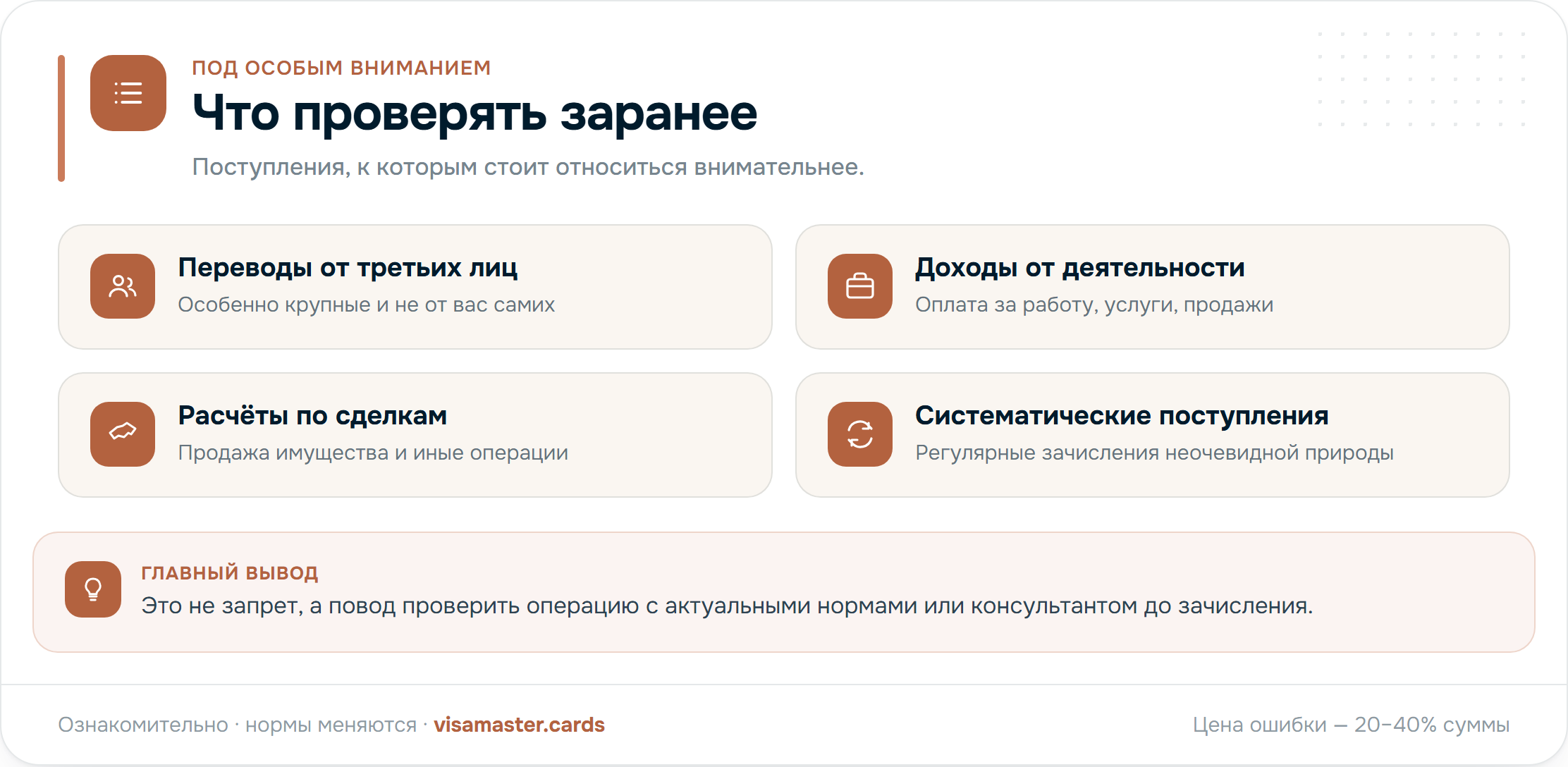The height and width of the screenshot is (767, 1568).
Task: Click the list icon beside the main heading
Action: pos(128,93)
